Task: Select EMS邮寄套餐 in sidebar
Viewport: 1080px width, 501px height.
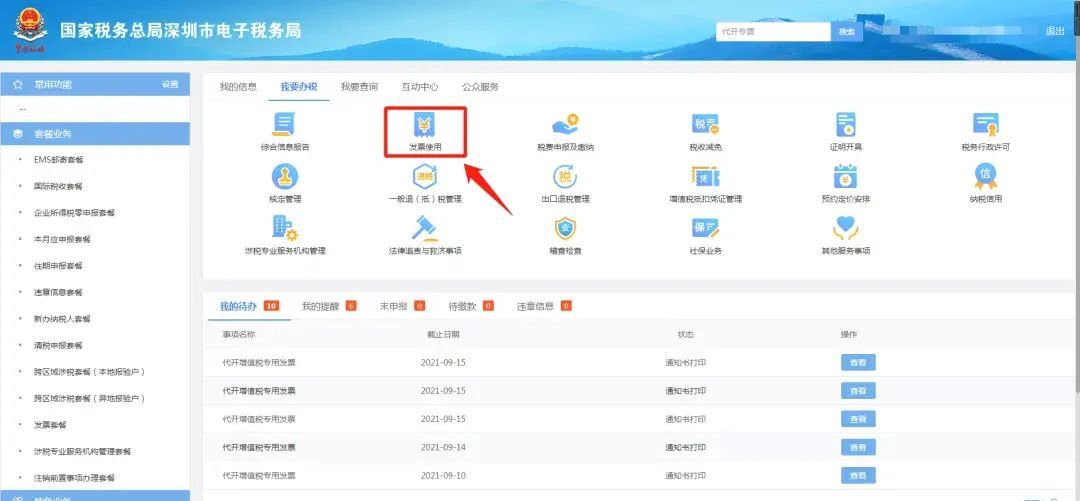Action: [x=59, y=159]
